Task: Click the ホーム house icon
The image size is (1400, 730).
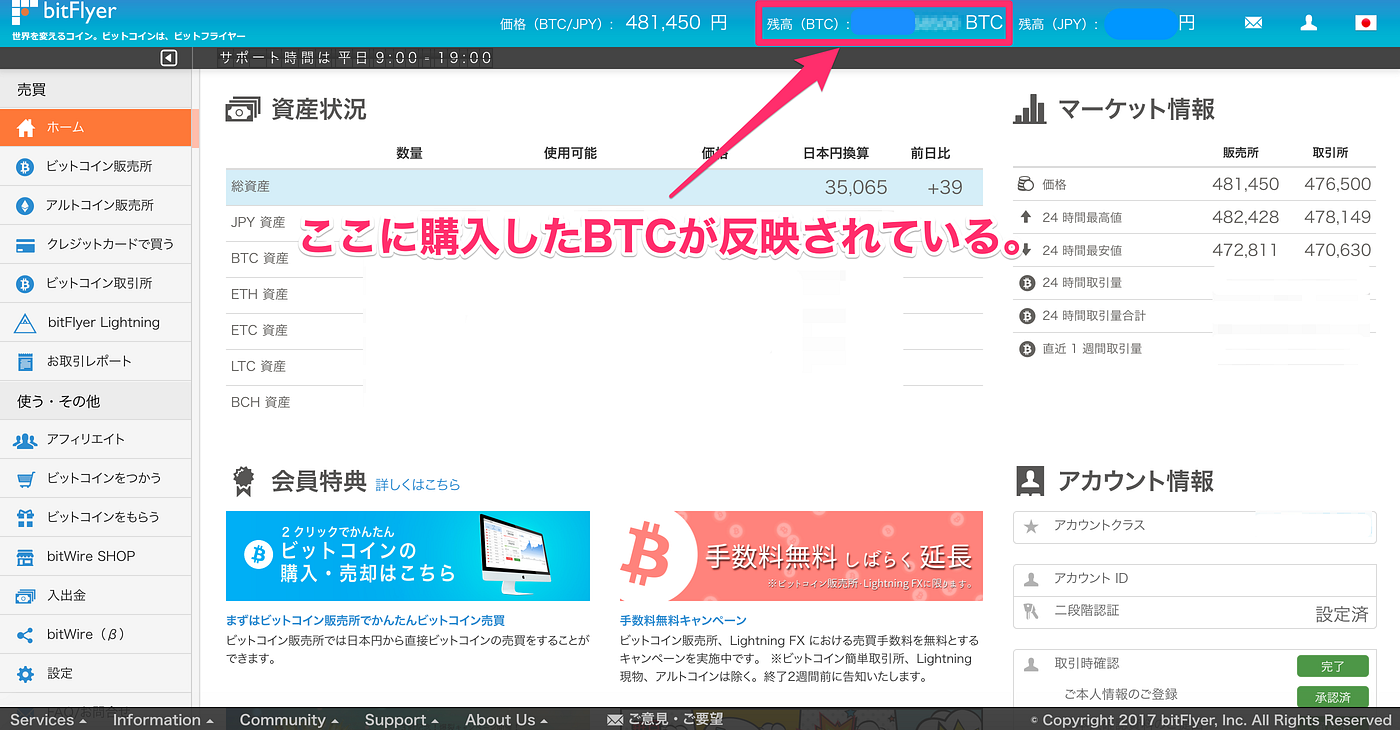Action: [x=26, y=127]
